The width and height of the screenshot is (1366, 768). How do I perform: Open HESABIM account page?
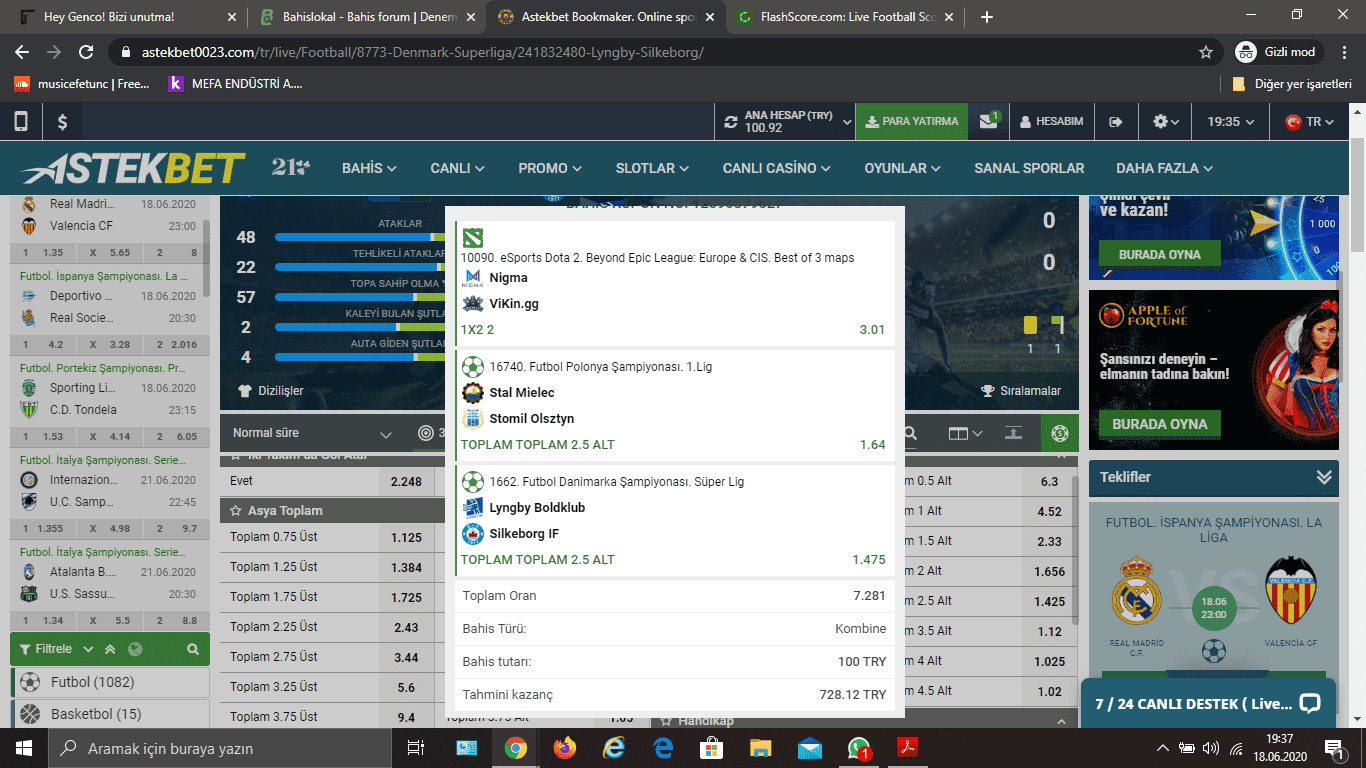pos(1051,122)
